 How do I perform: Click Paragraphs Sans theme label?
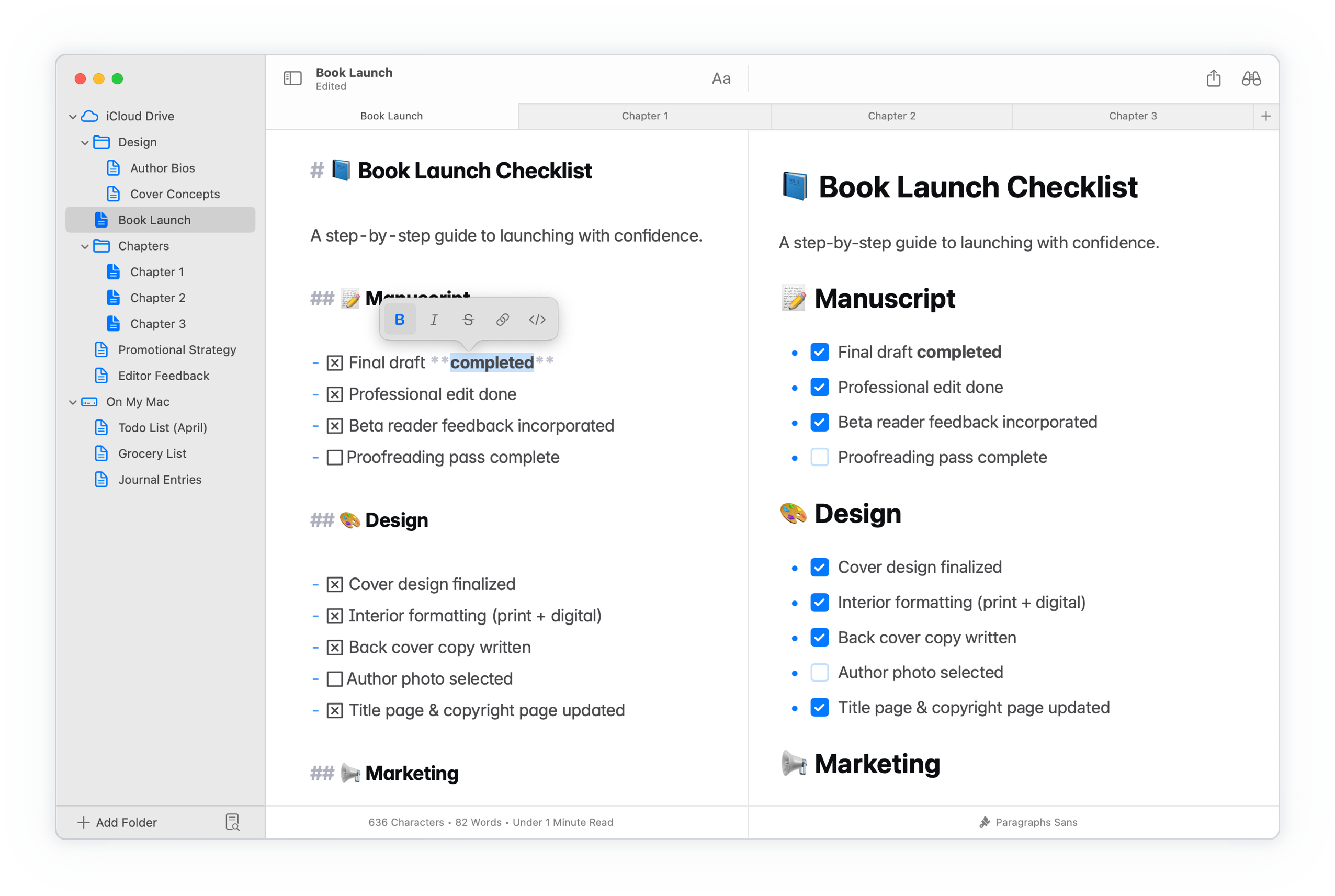[x=1036, y=822]
